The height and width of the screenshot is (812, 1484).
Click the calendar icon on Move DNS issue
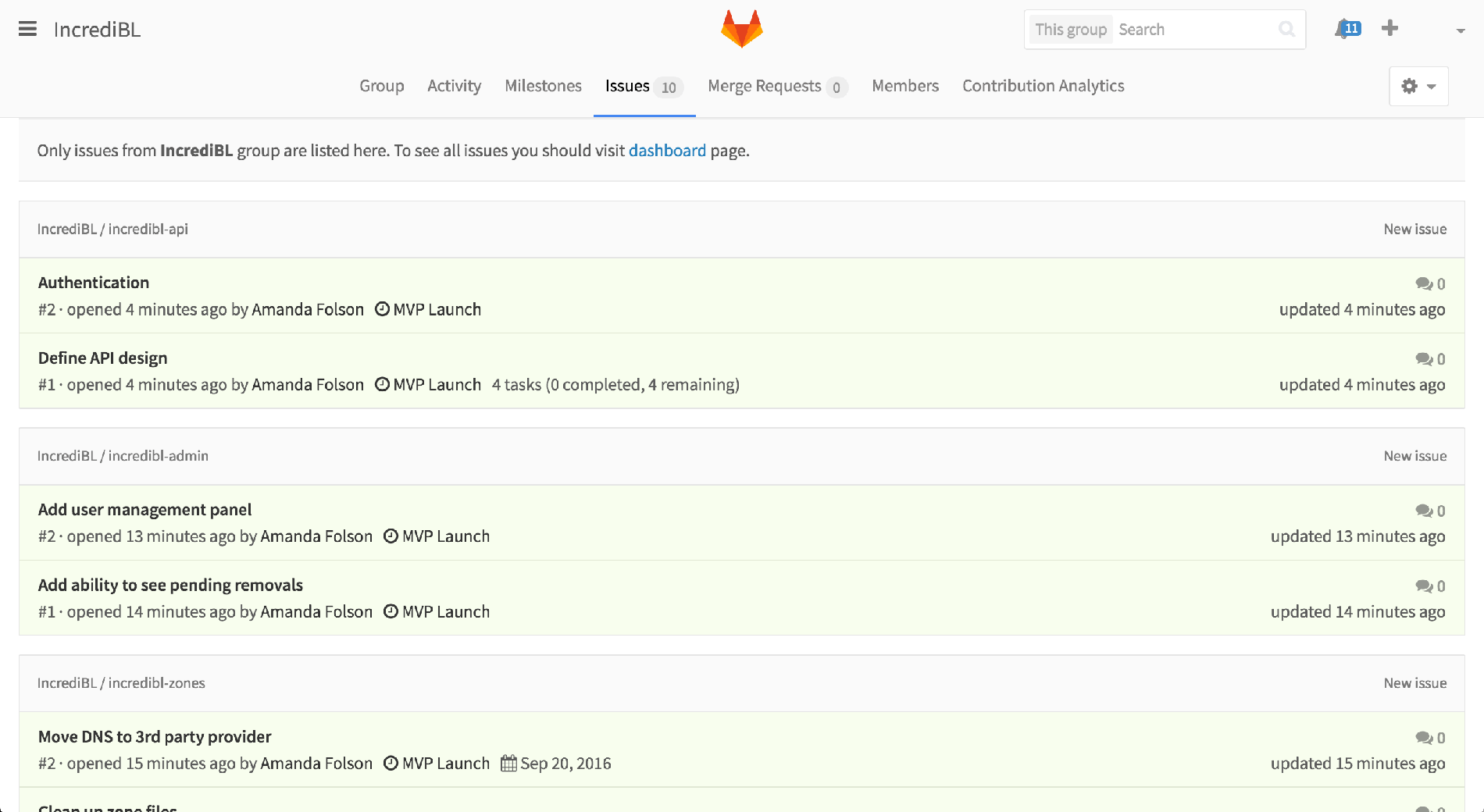click(508, 763)
